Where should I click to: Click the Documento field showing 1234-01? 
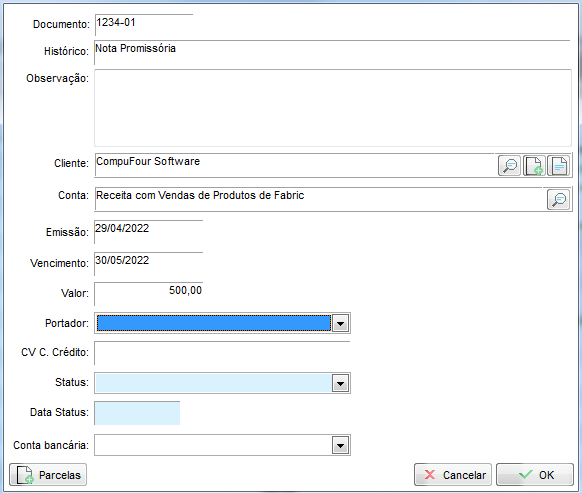[144, 25]
